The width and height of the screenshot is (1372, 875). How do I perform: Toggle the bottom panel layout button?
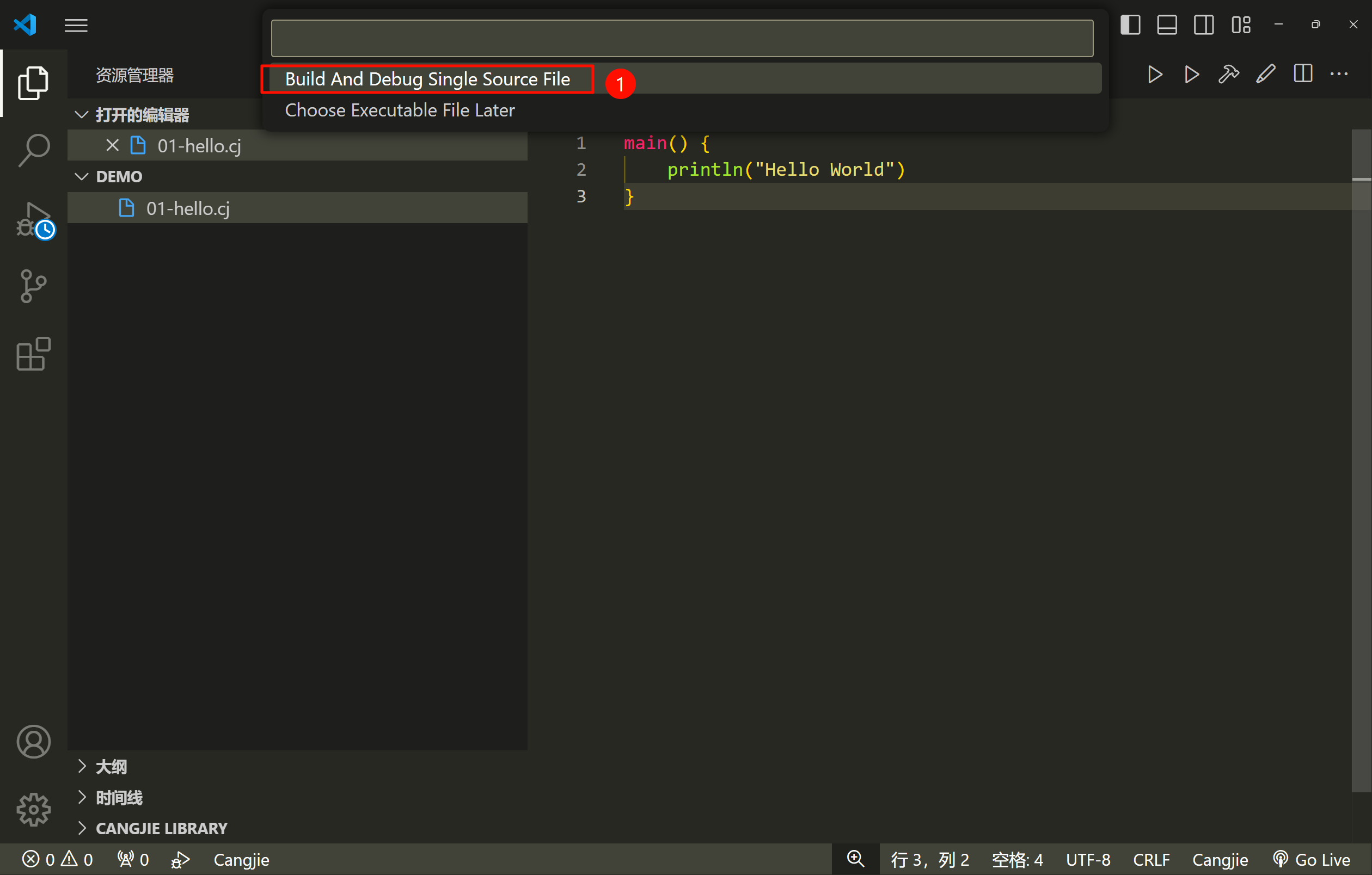(1167, 25)
